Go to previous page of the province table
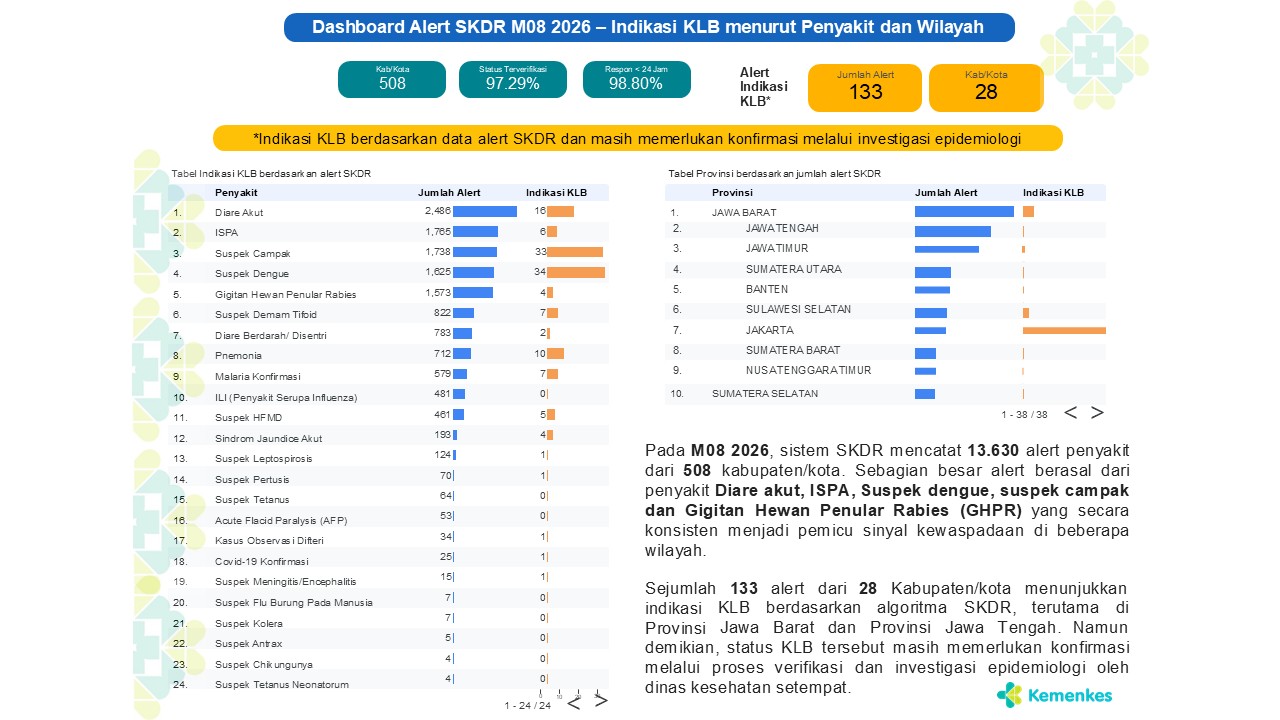 click(x=1070, y=413)
